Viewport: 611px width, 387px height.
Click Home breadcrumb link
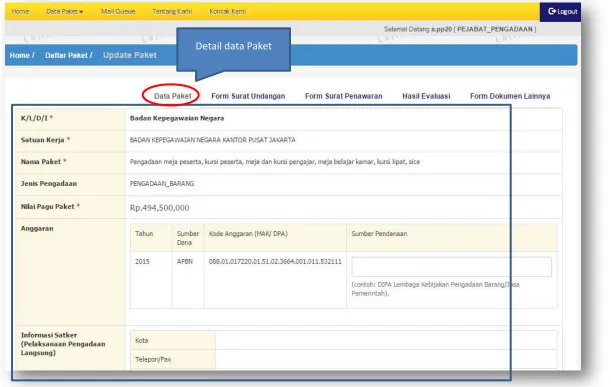pyautogui.click(x=19, y=55)
